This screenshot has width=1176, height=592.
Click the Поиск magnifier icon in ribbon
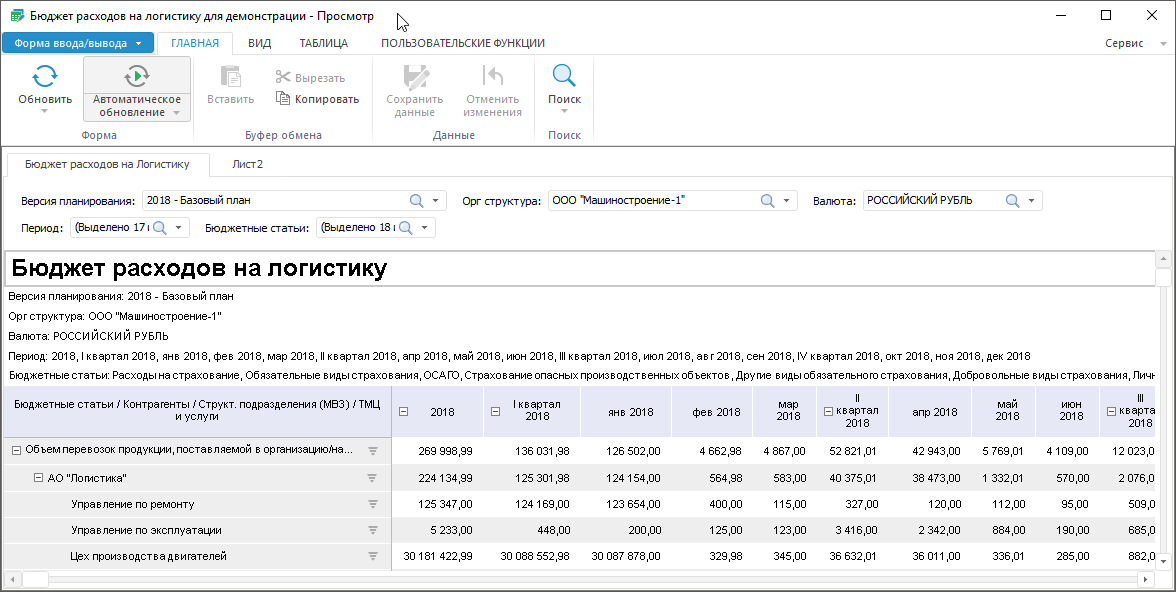point(564,76)
